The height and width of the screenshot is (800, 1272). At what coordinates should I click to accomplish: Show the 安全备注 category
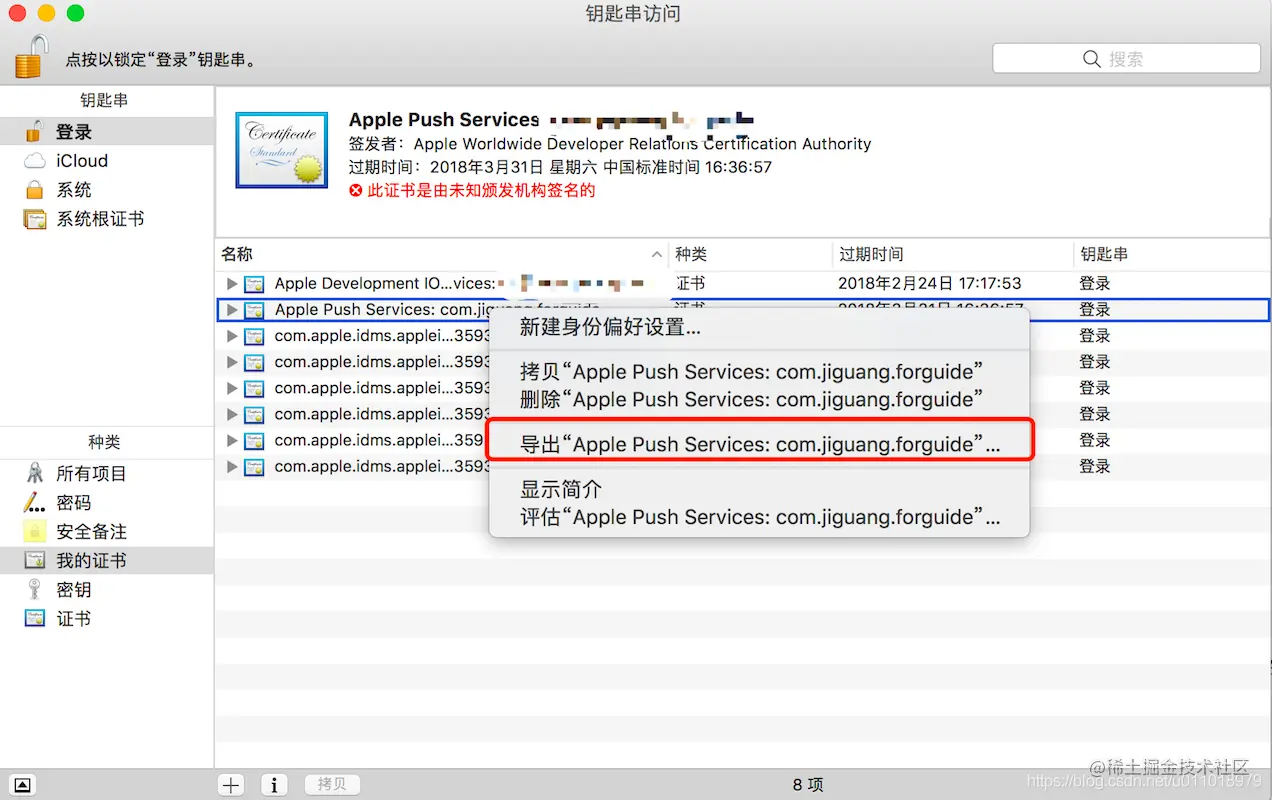(107, 531)
